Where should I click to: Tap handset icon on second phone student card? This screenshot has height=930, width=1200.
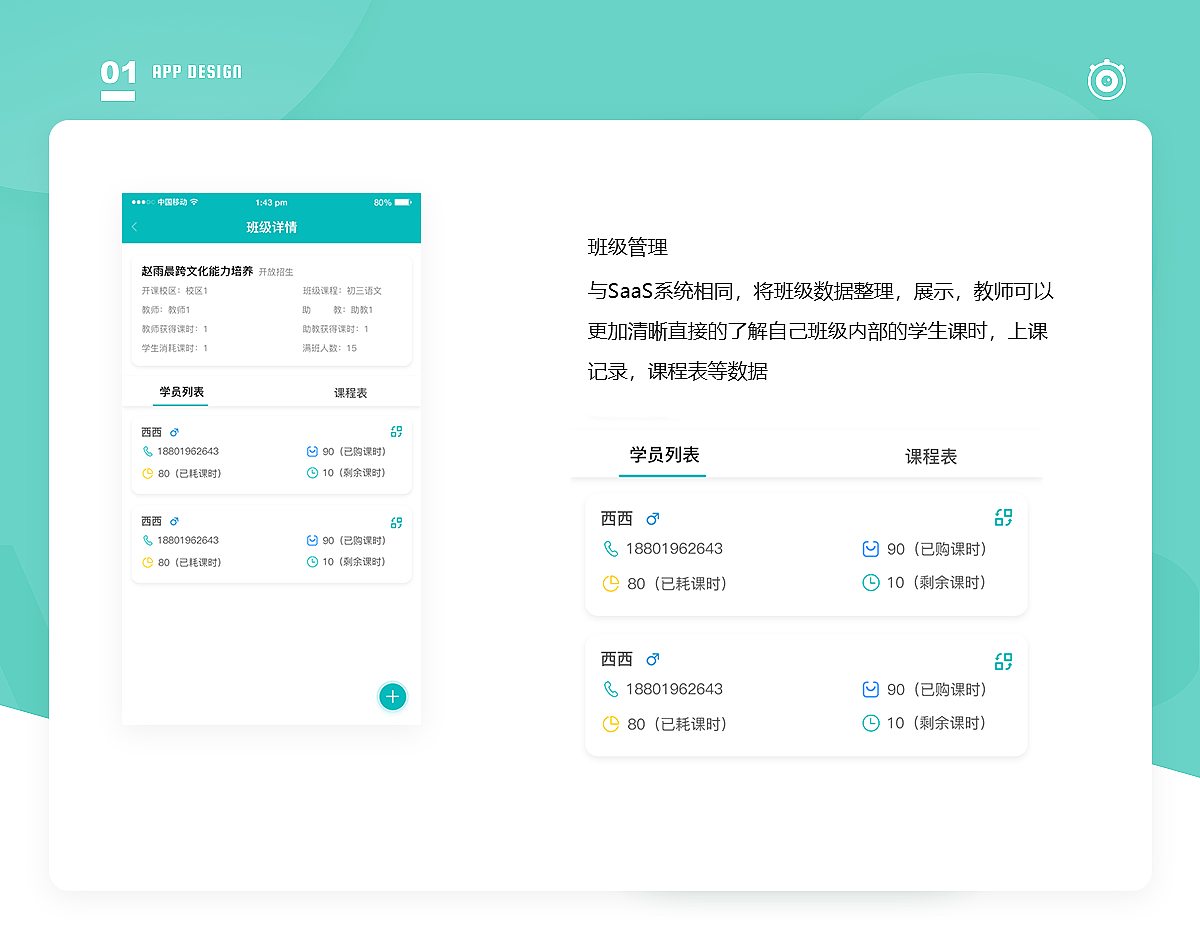pyautogui.click(x=148, y=540)
